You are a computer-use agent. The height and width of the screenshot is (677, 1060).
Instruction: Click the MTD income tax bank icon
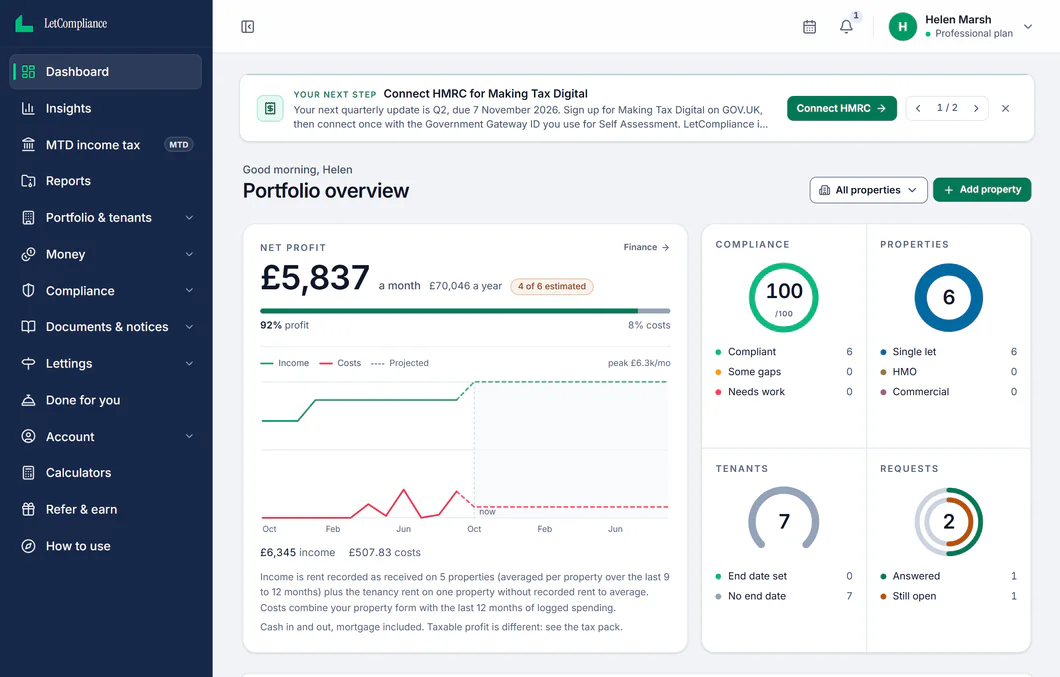point(28,145)
